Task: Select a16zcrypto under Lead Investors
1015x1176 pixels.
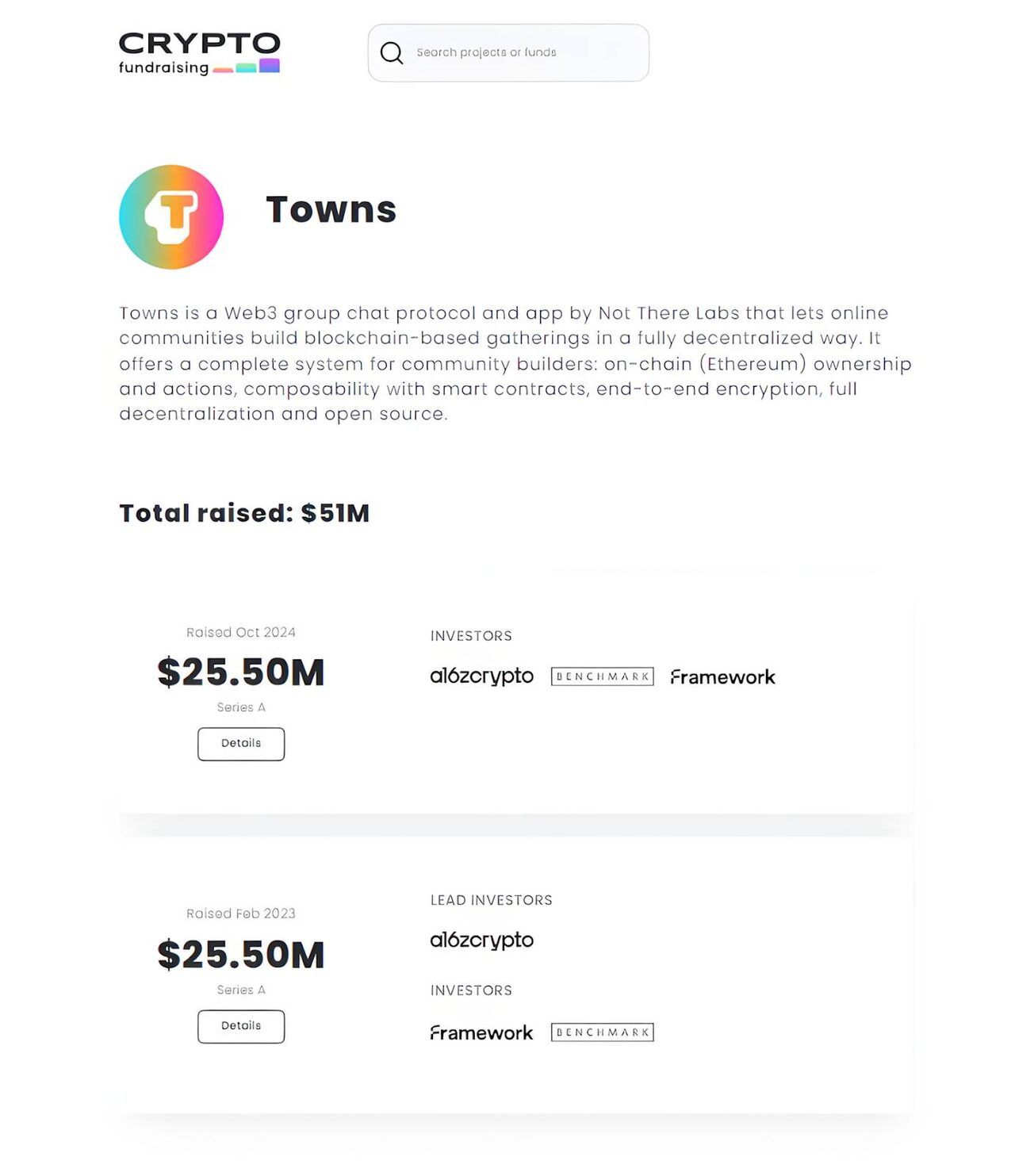Action: (481, 940)
